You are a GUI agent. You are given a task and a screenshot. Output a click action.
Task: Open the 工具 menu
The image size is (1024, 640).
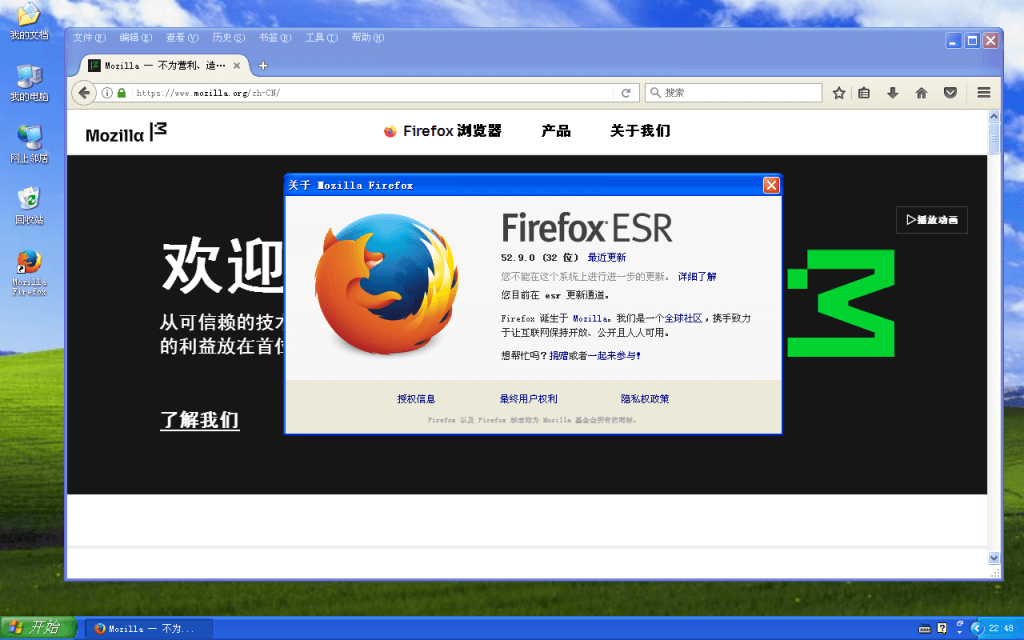coord(321,38)
